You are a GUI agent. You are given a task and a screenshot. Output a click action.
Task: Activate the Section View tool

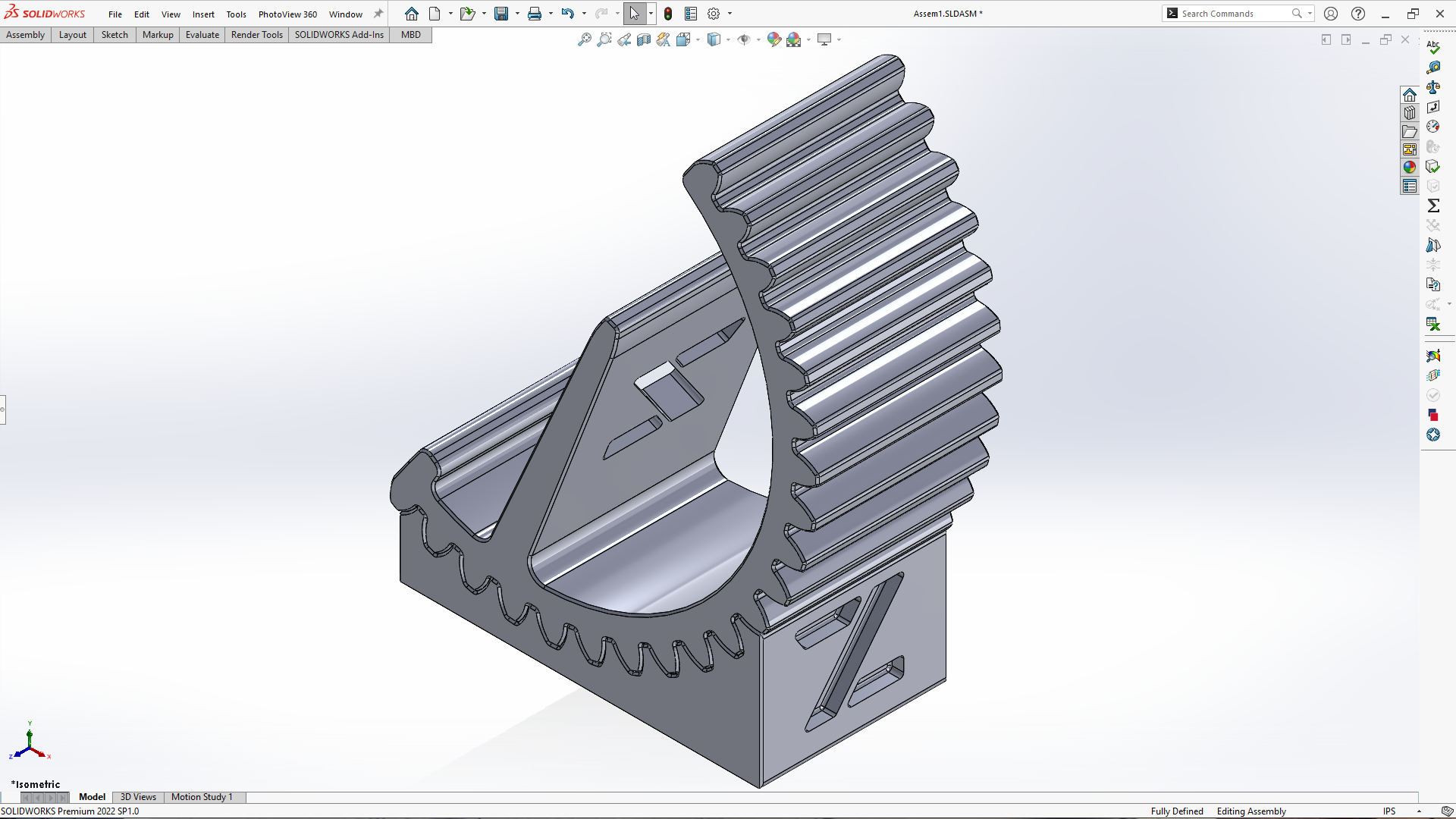coord(643,39)
